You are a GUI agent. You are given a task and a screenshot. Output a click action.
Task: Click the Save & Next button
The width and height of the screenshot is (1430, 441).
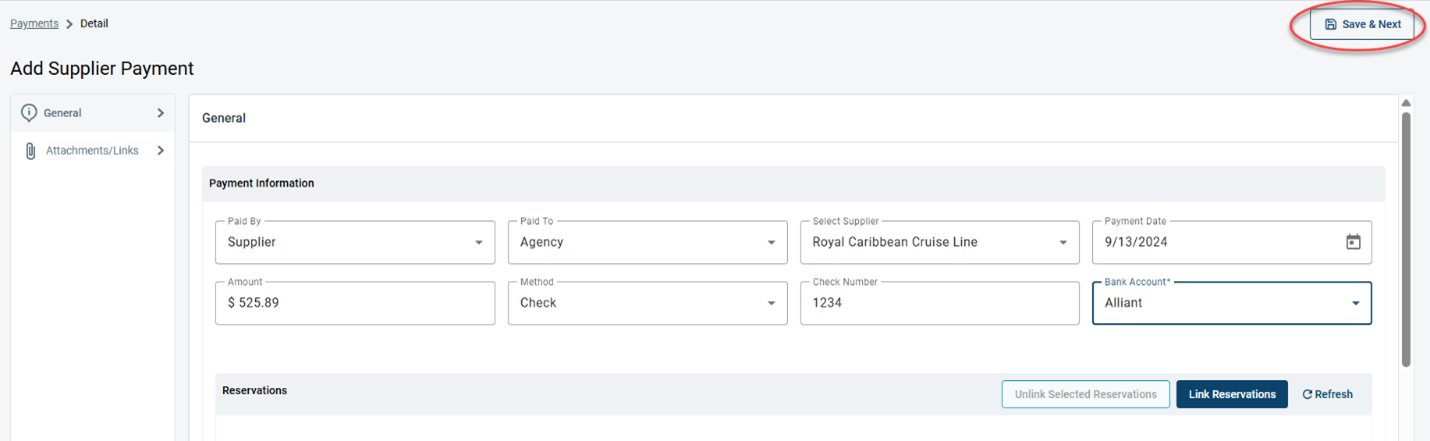coord(1362,24)
